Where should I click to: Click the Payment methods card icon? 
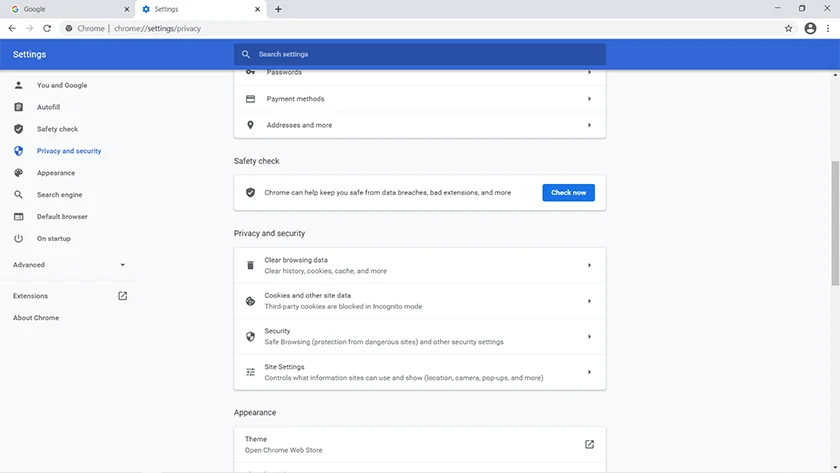[x=250, y=99]
